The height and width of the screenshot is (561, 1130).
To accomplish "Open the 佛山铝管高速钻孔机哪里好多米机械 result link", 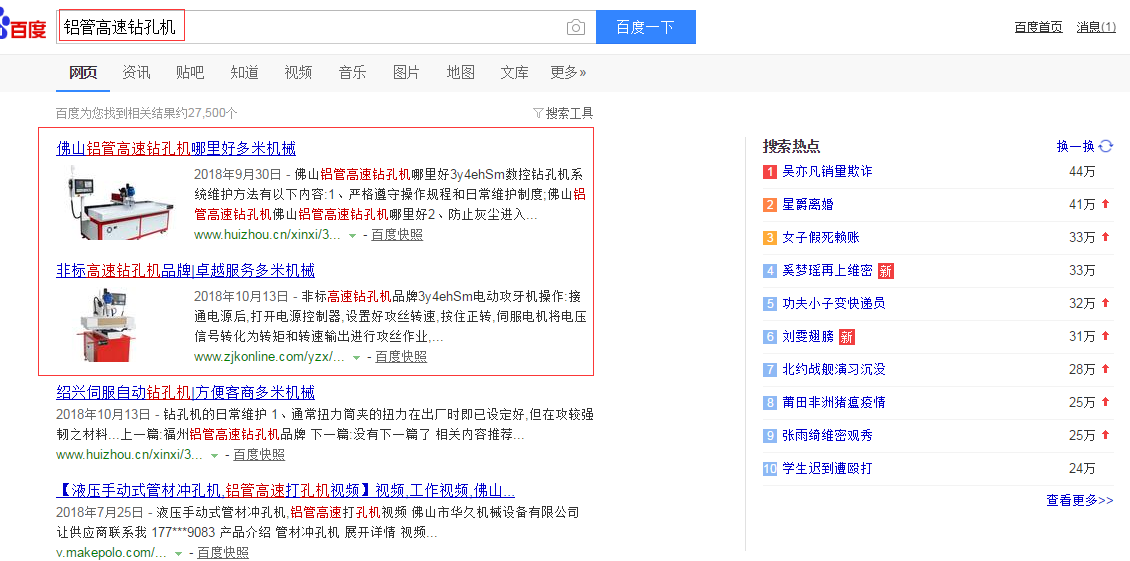I will click(x=176, y=148).
